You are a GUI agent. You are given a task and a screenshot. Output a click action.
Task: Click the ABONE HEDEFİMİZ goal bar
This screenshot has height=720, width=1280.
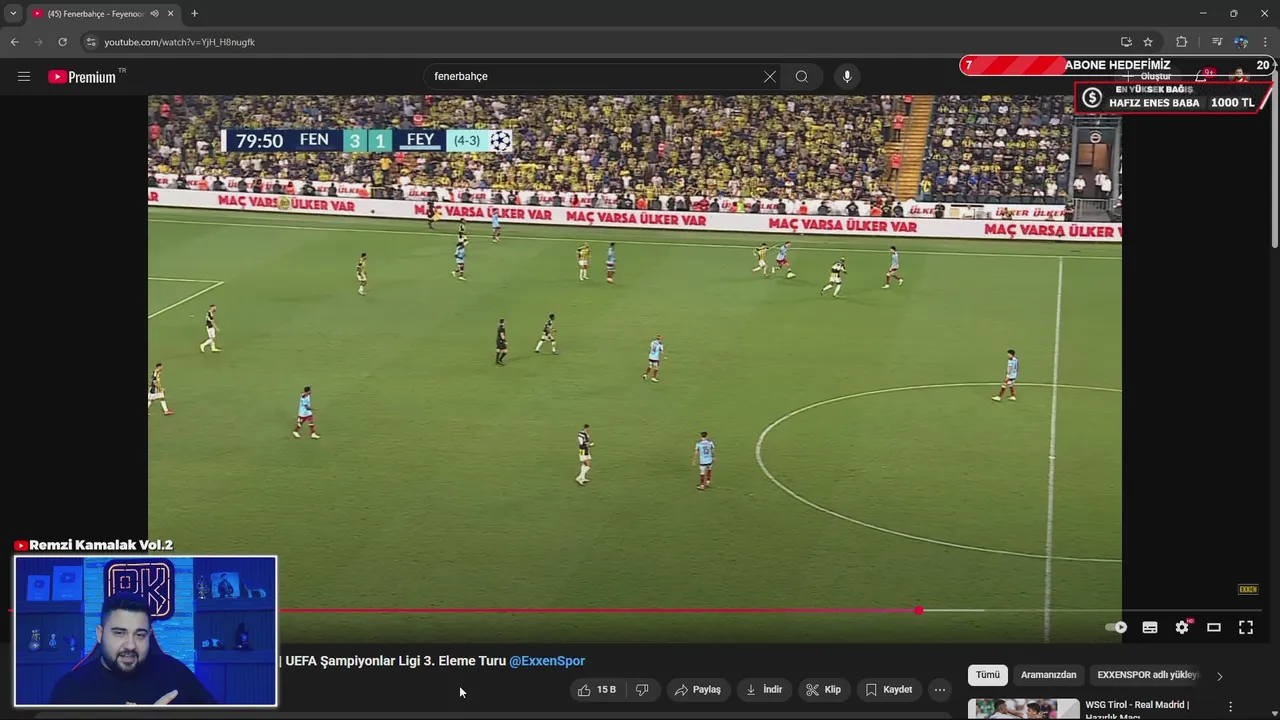pos(1116,65)
